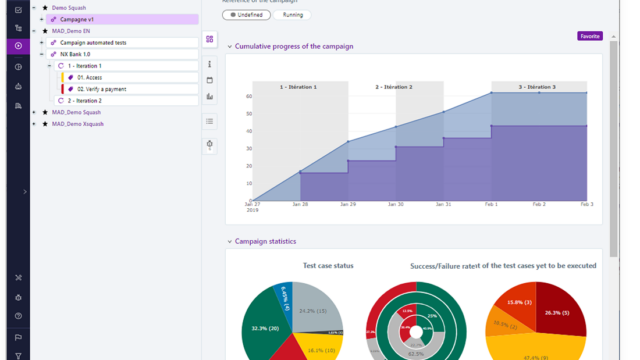This screenshot has height=360, width=640.
Task: Show the campaign dashboard anchor icon
Action: (x=209, y=39)
